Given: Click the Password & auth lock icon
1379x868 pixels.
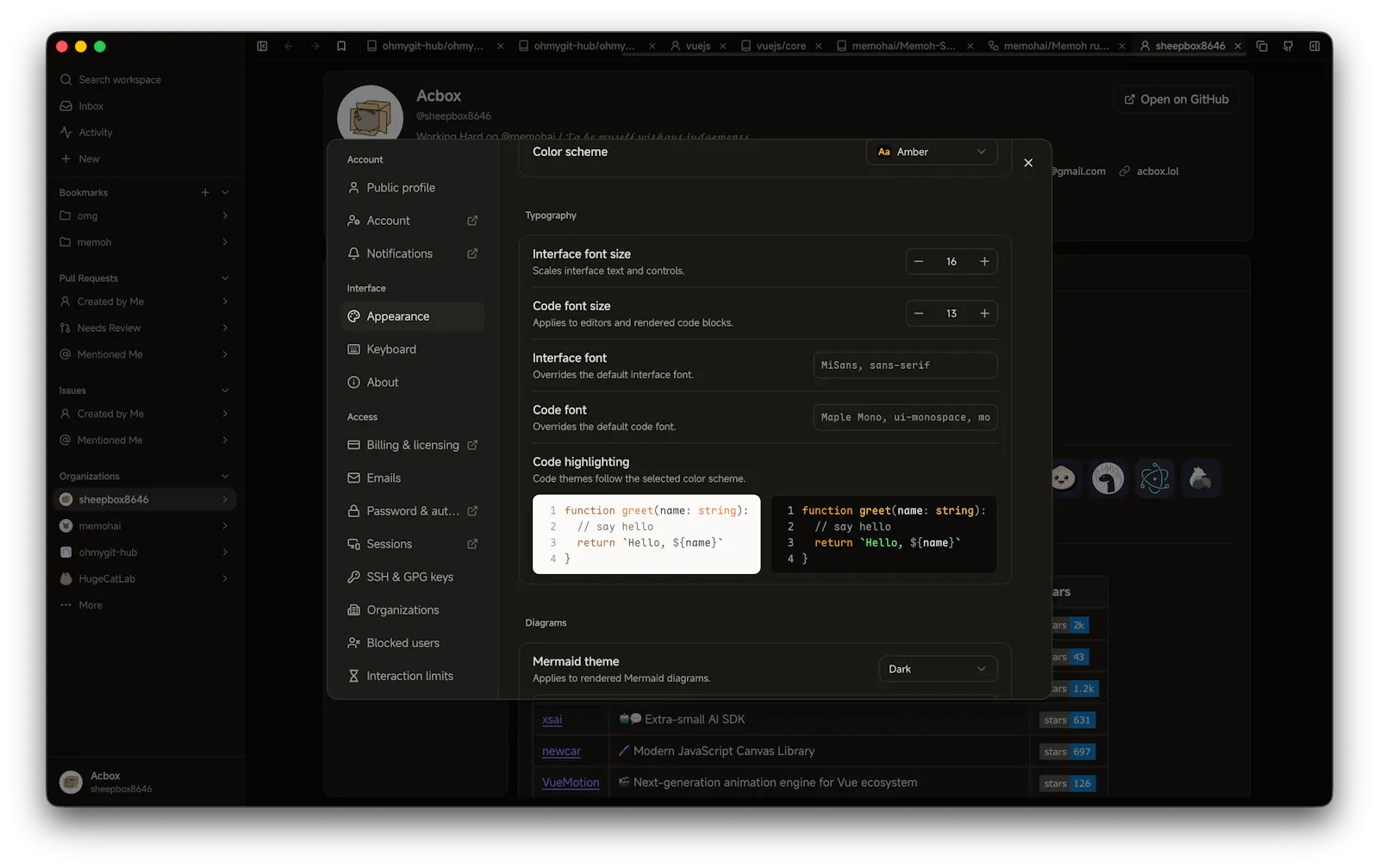Looking at the screenshot, I should click(x=353, y=511).
